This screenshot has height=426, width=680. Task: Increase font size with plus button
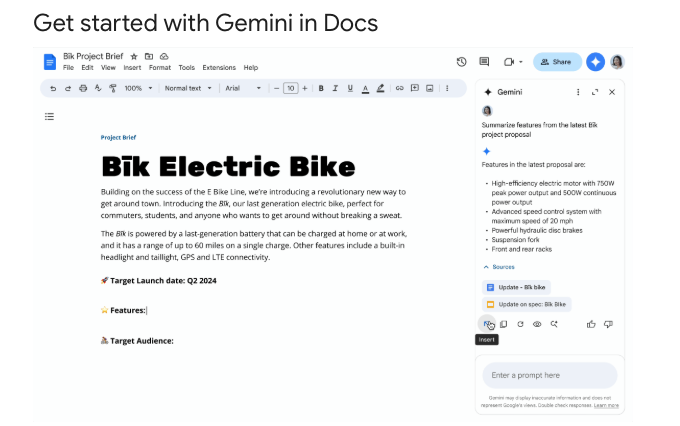tap(305, 88)
